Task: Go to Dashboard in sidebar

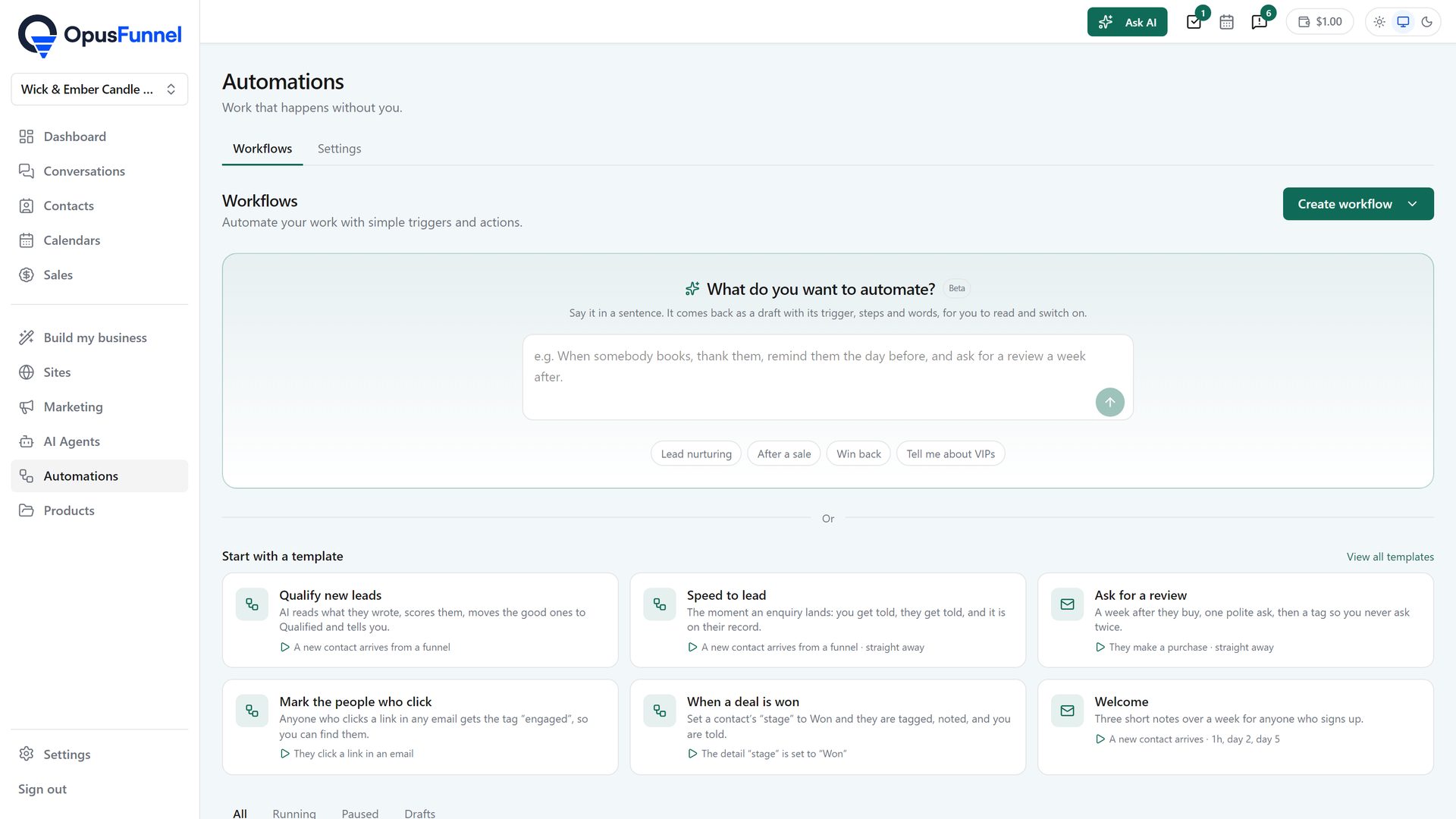Action: click(x=99, y=136)
